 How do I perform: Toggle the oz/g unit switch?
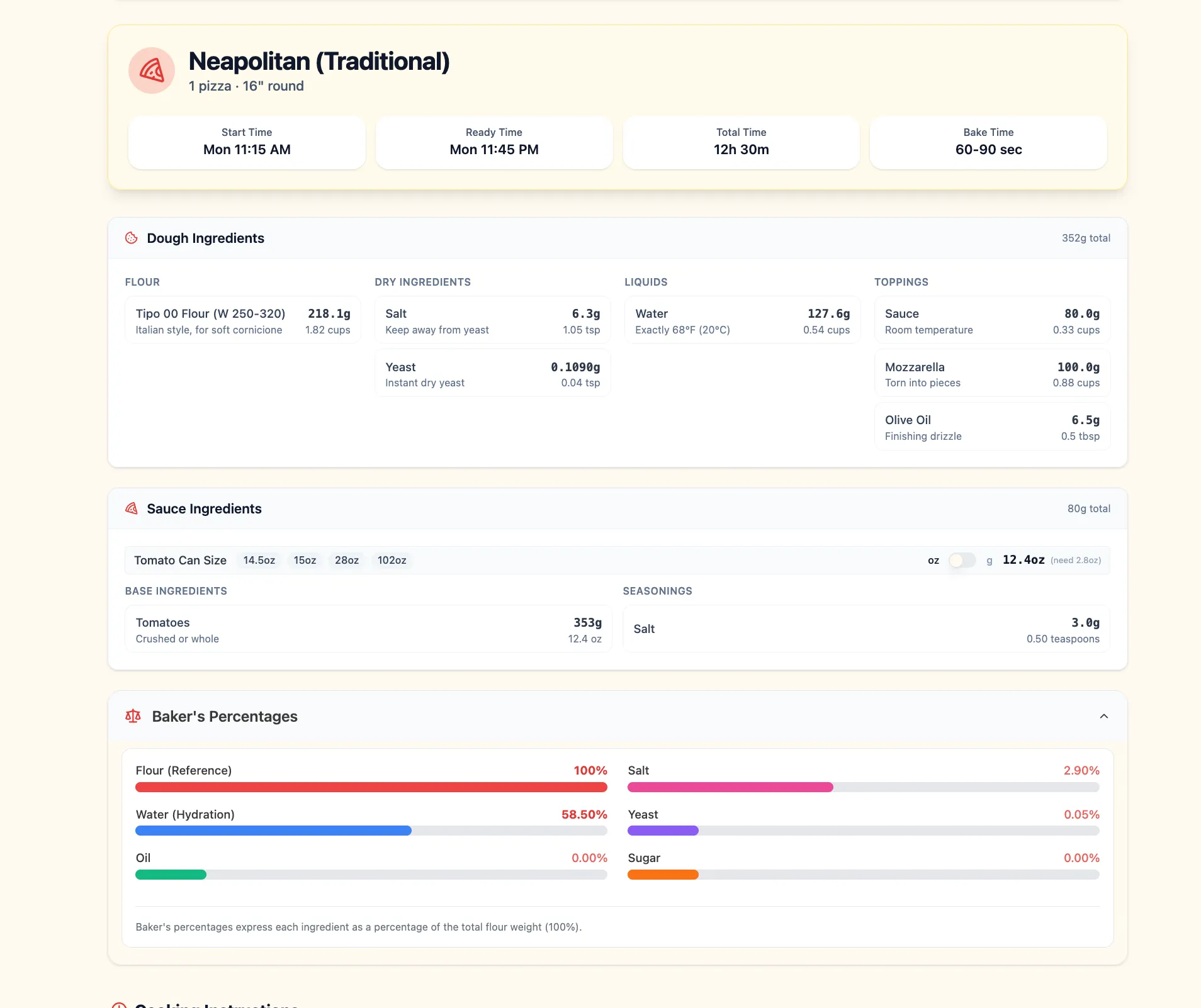[961, 560]
